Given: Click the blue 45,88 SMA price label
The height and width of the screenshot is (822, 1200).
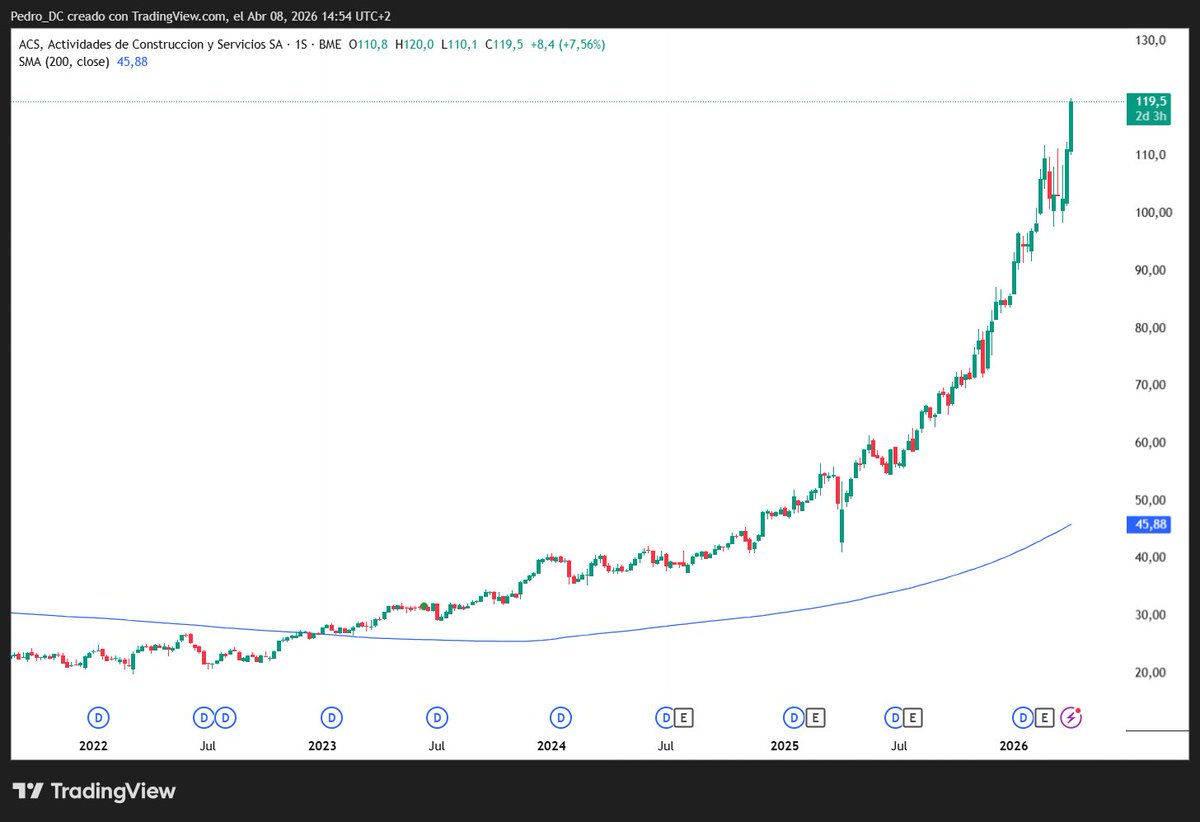Looking at the screenshot, I should (1146, 524).
